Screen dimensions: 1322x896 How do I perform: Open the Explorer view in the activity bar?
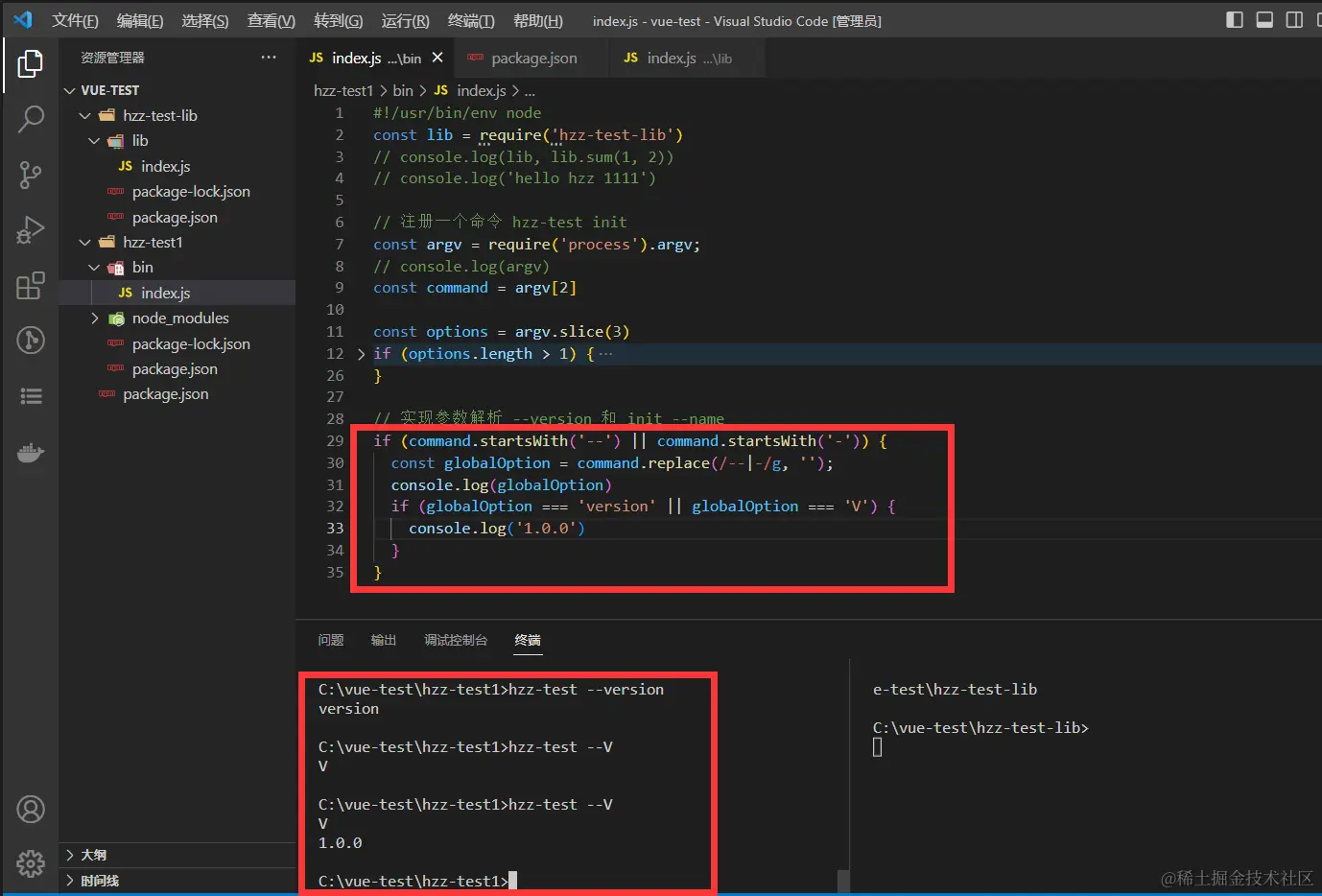click(x=31, y=64)
